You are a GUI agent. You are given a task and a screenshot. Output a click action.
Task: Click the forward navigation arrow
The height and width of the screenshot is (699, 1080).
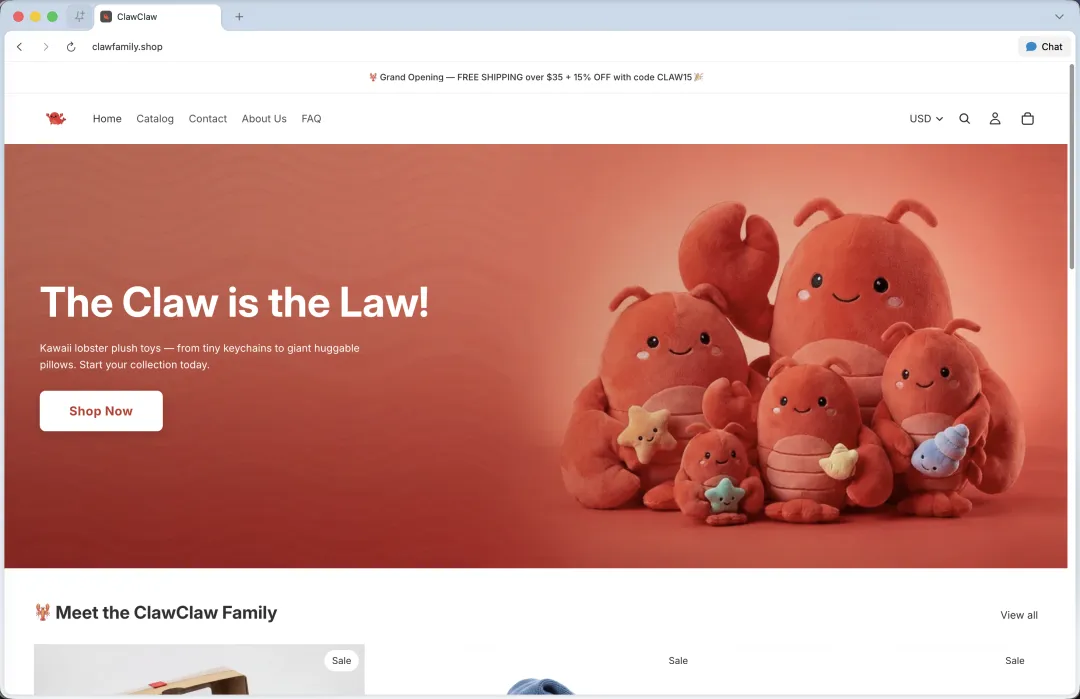[45, 47]
